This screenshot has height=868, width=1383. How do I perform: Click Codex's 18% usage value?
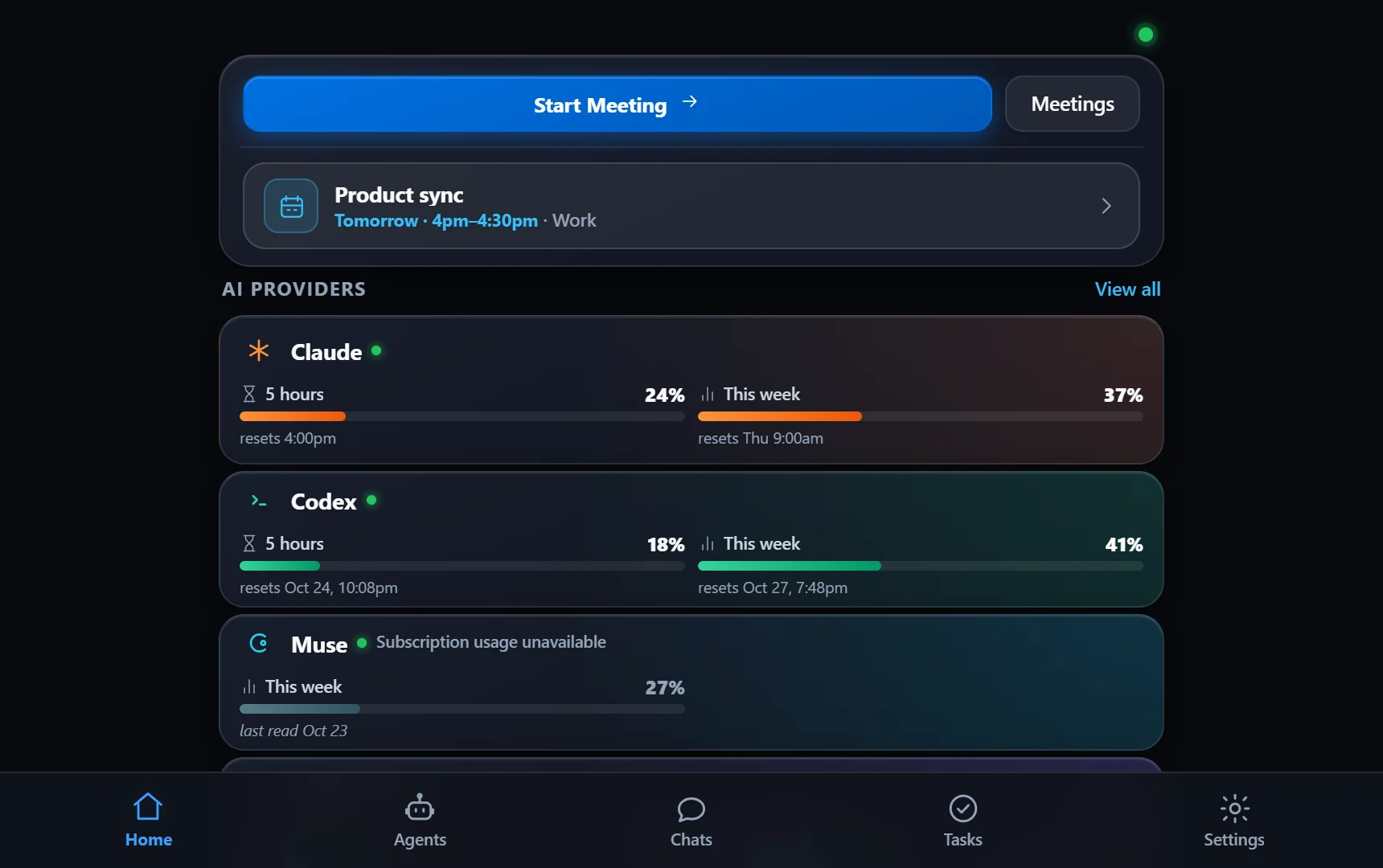coord(666,545)
